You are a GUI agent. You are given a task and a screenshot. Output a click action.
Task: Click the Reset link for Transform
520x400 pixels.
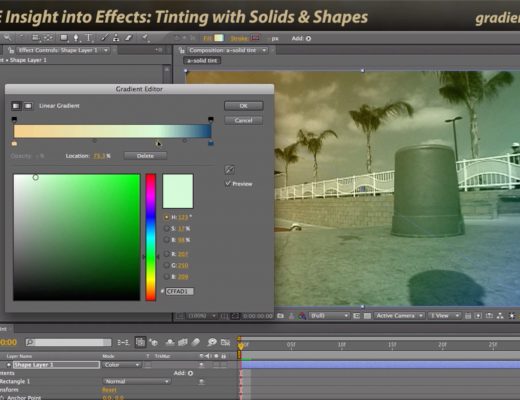click(109, 390)
